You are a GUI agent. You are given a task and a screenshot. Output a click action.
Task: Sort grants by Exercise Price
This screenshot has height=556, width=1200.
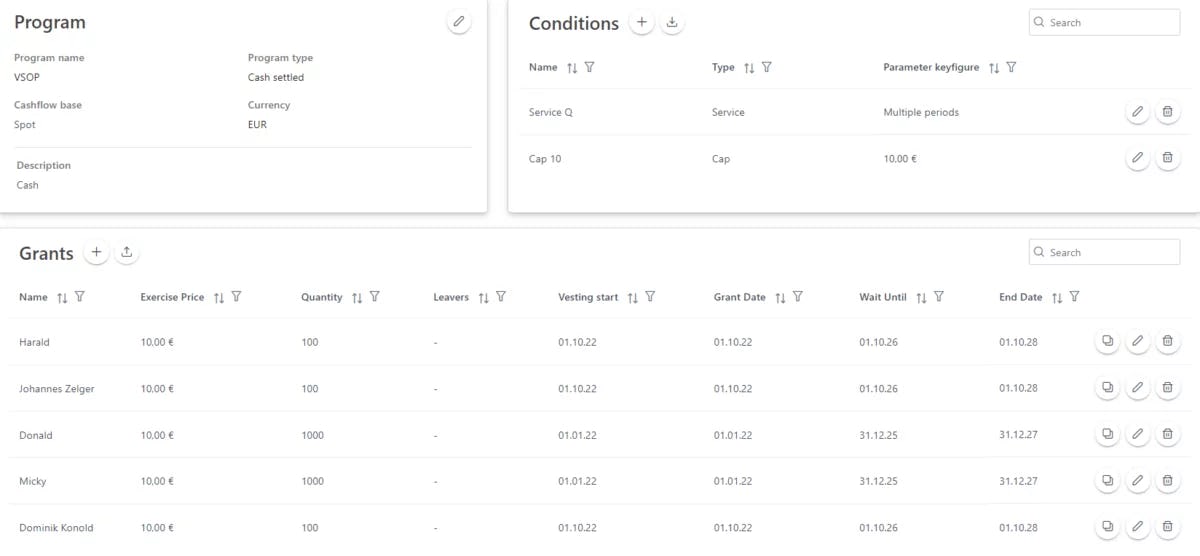(219, 298)
